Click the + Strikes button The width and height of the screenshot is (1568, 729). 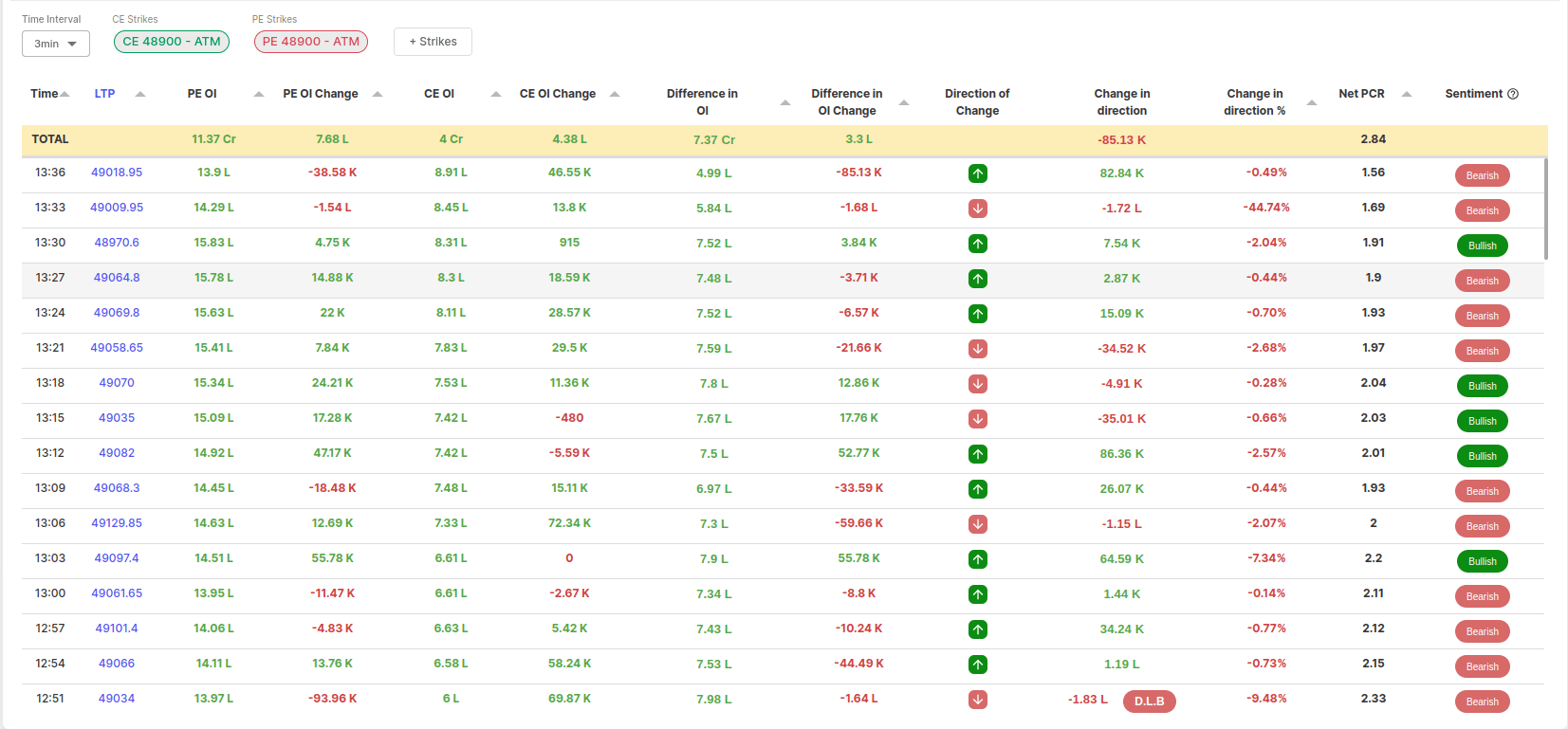point(433,42)
